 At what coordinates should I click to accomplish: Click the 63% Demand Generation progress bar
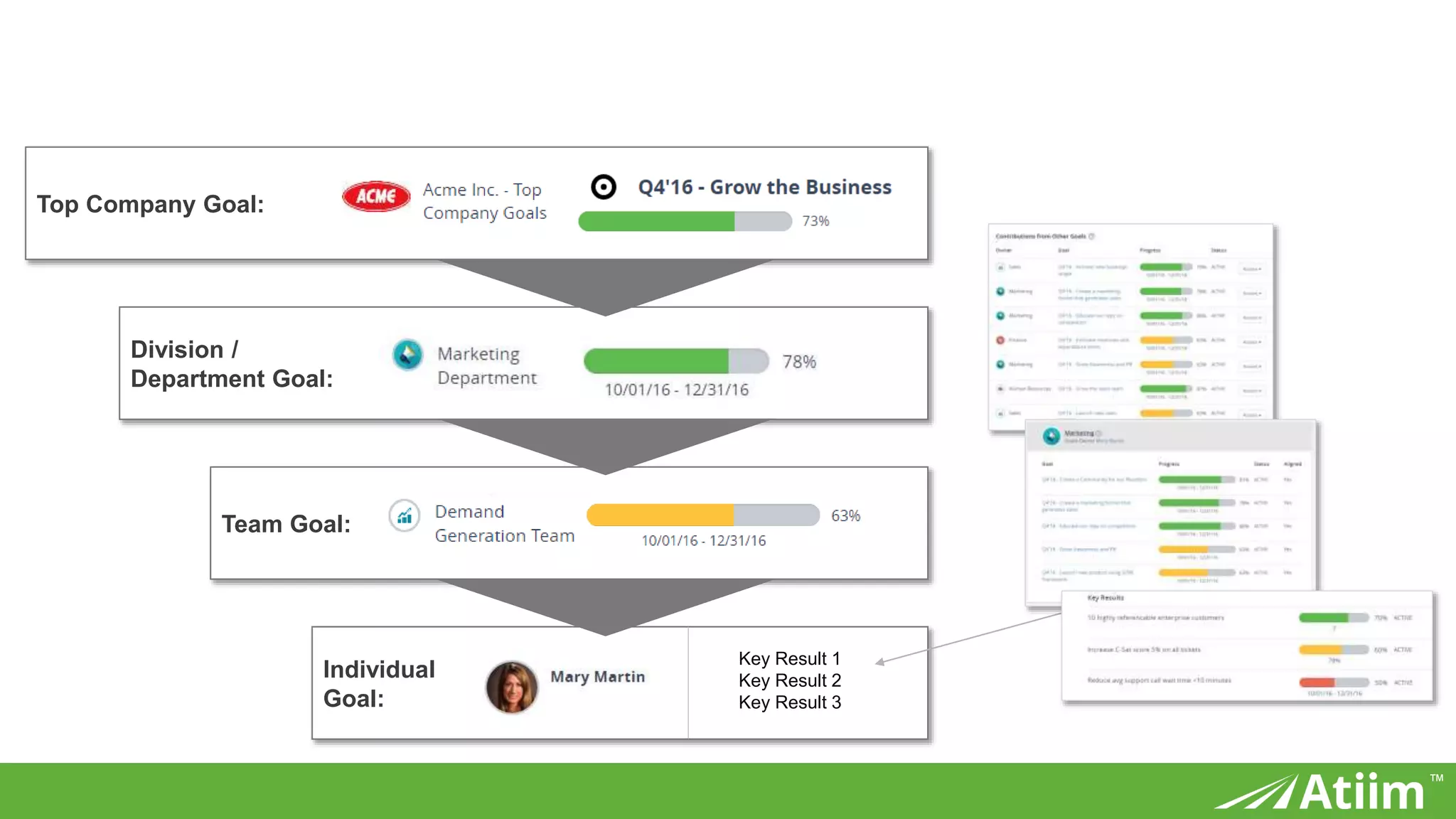coord(702,515)
